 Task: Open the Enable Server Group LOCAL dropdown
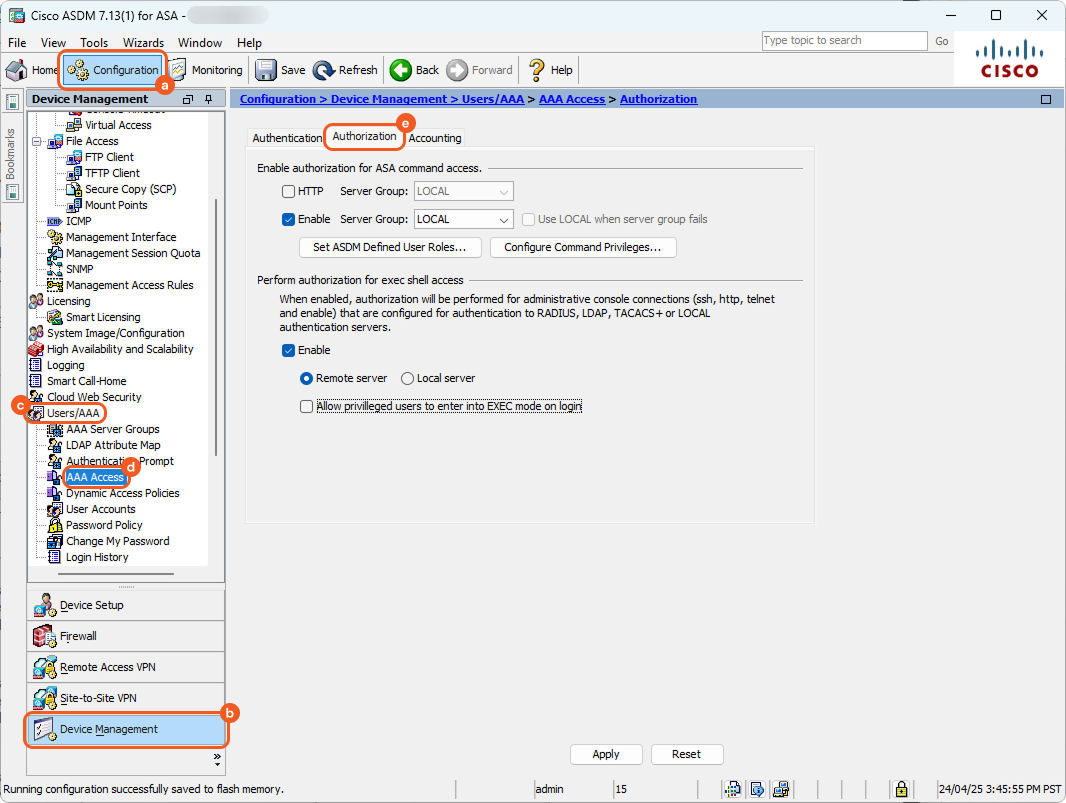pos(504,219)
